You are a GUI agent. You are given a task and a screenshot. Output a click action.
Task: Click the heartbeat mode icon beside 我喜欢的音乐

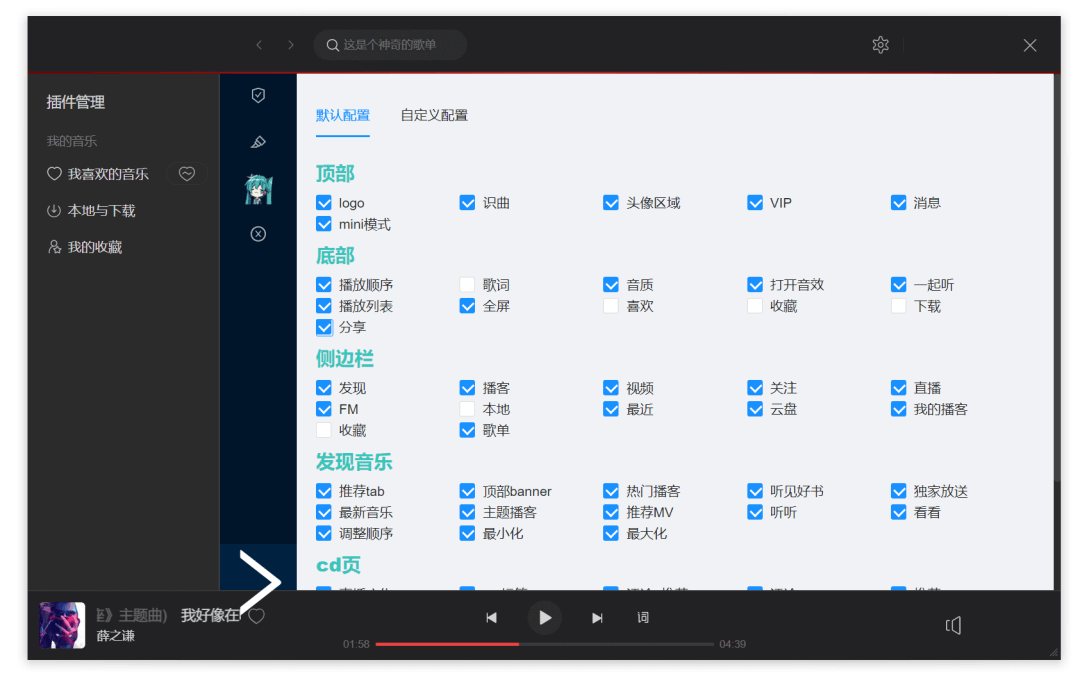click(187, 174)
